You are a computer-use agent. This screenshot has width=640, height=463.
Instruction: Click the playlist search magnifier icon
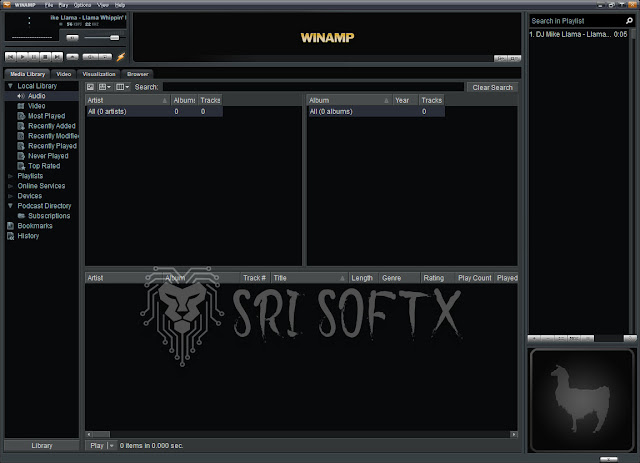629,21
